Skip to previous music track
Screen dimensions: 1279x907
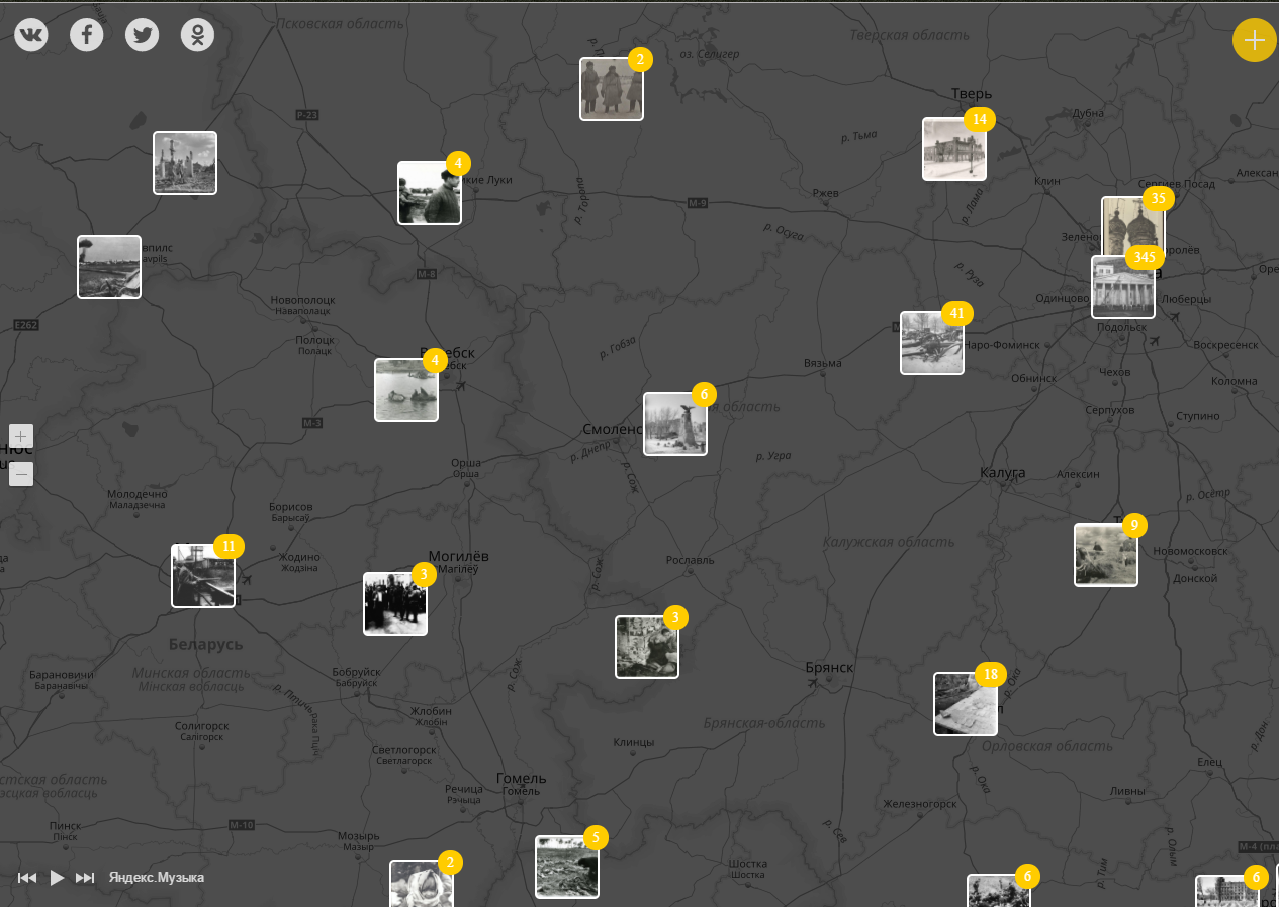27,878
